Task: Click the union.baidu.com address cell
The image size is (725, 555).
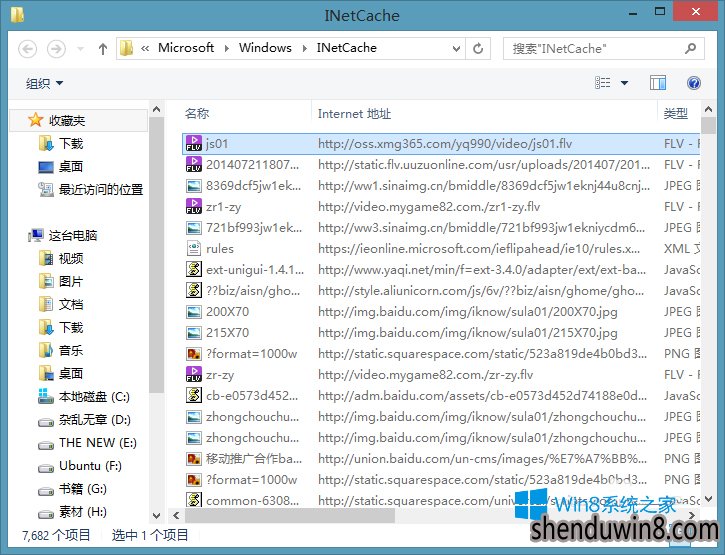Action: [x=482, y=459]
